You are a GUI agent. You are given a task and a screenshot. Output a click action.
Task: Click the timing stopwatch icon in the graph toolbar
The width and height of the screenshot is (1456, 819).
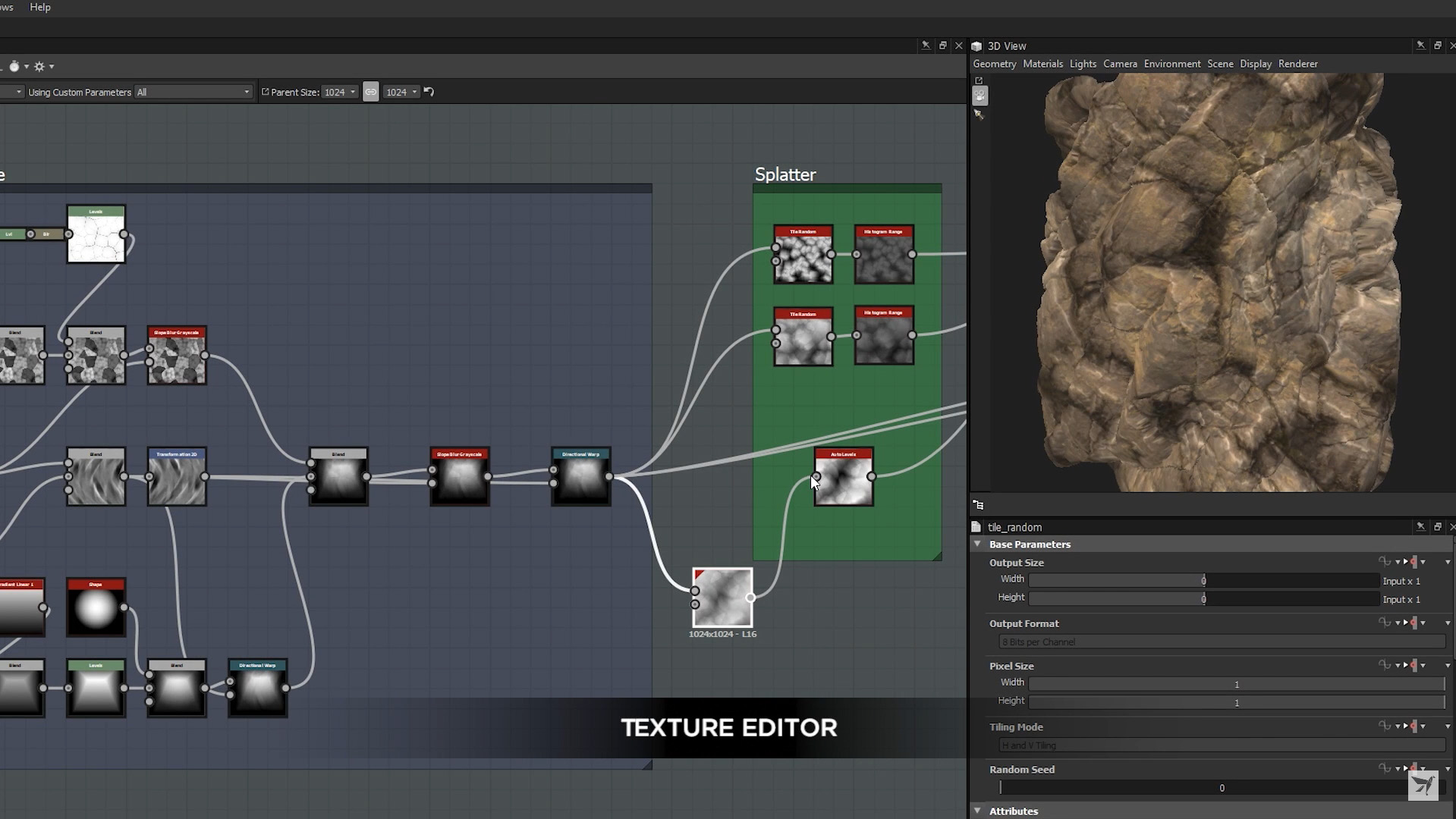pyautogui.click(x=14, y=67)
